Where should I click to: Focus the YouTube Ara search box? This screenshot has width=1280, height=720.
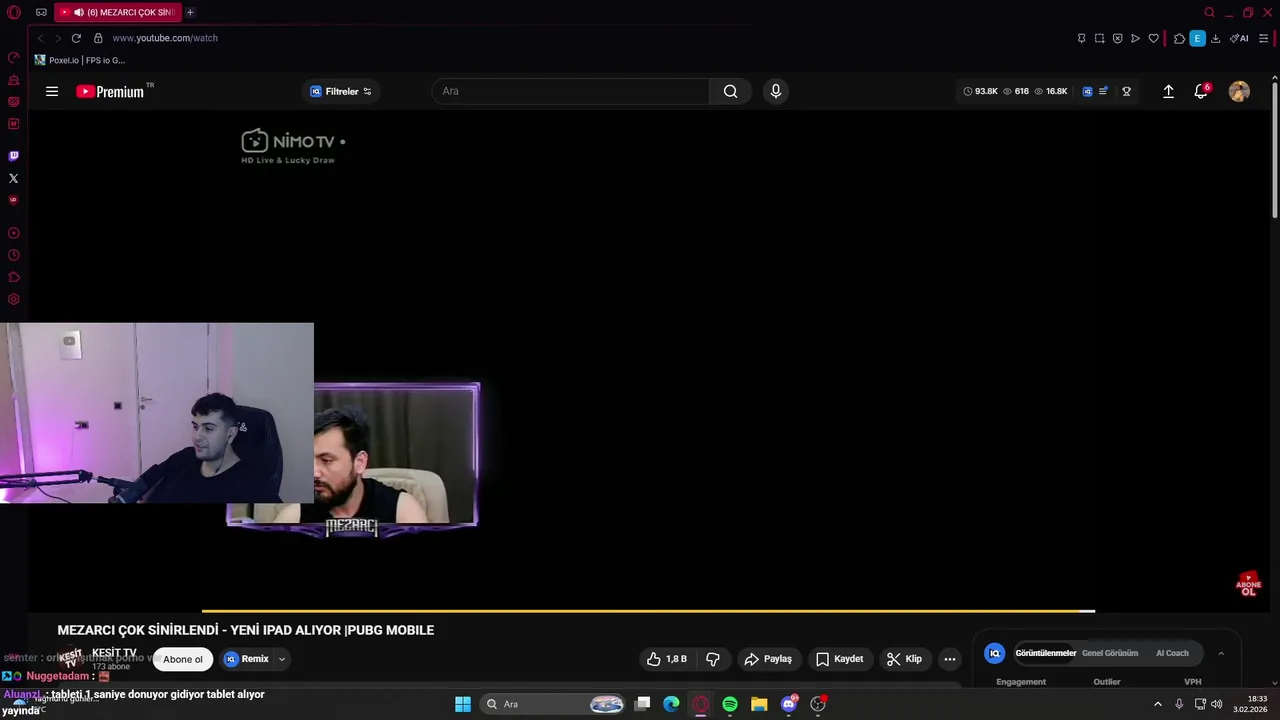[571, 91]
